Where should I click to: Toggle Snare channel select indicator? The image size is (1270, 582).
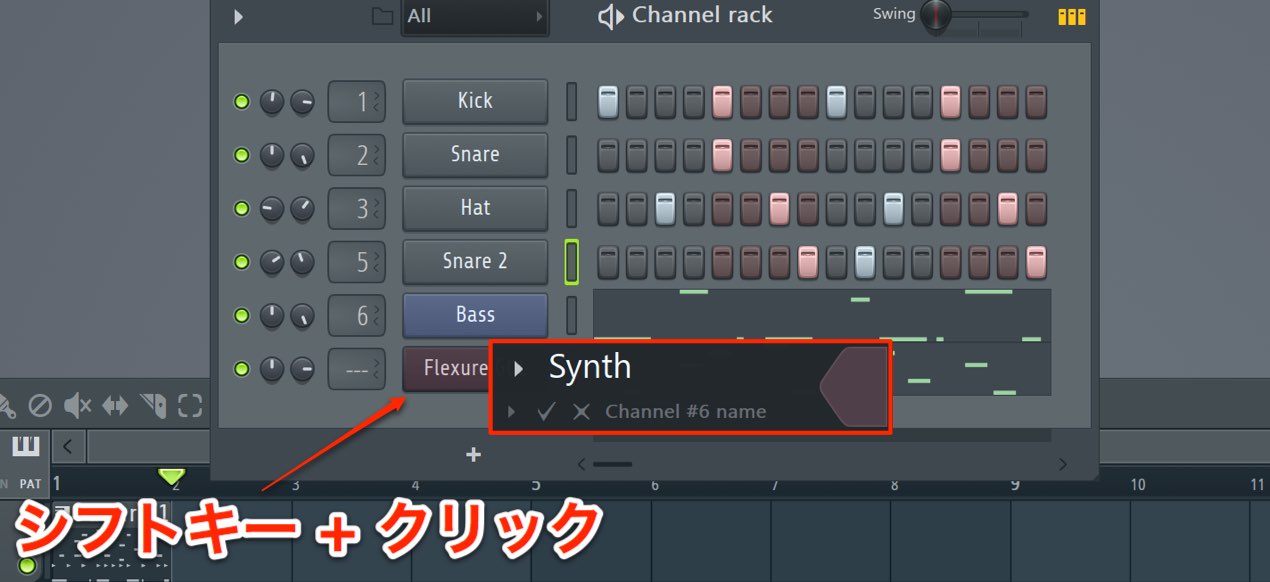click(x=572, y=155)
